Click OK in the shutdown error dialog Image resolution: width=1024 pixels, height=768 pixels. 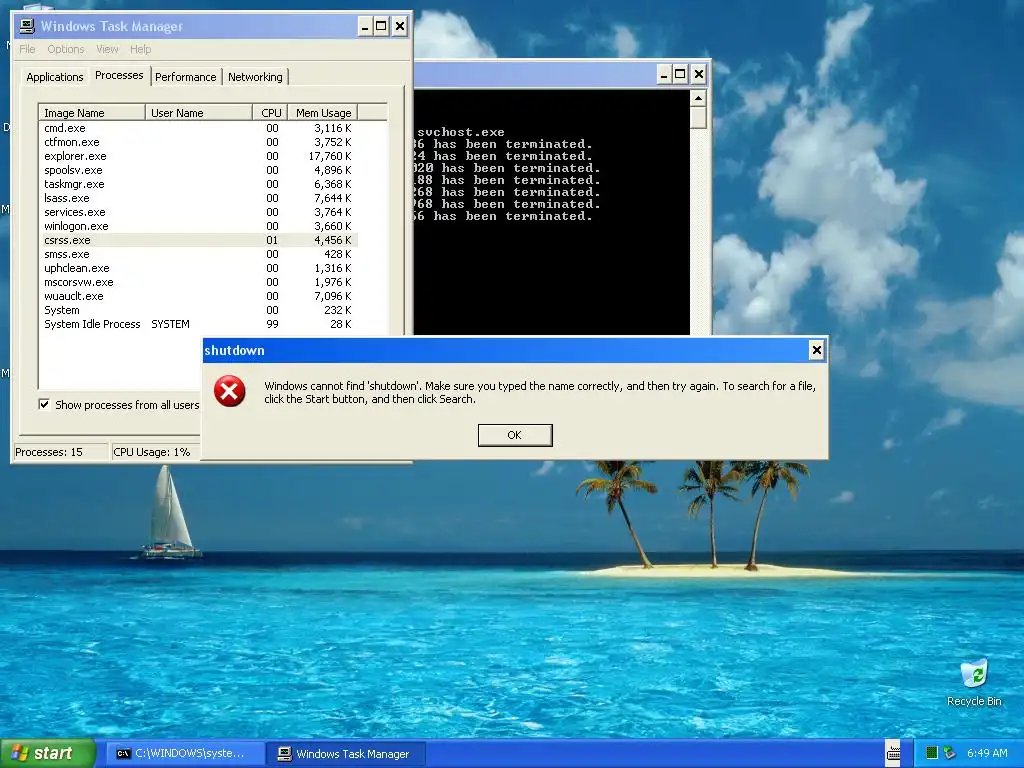[515, 435]
